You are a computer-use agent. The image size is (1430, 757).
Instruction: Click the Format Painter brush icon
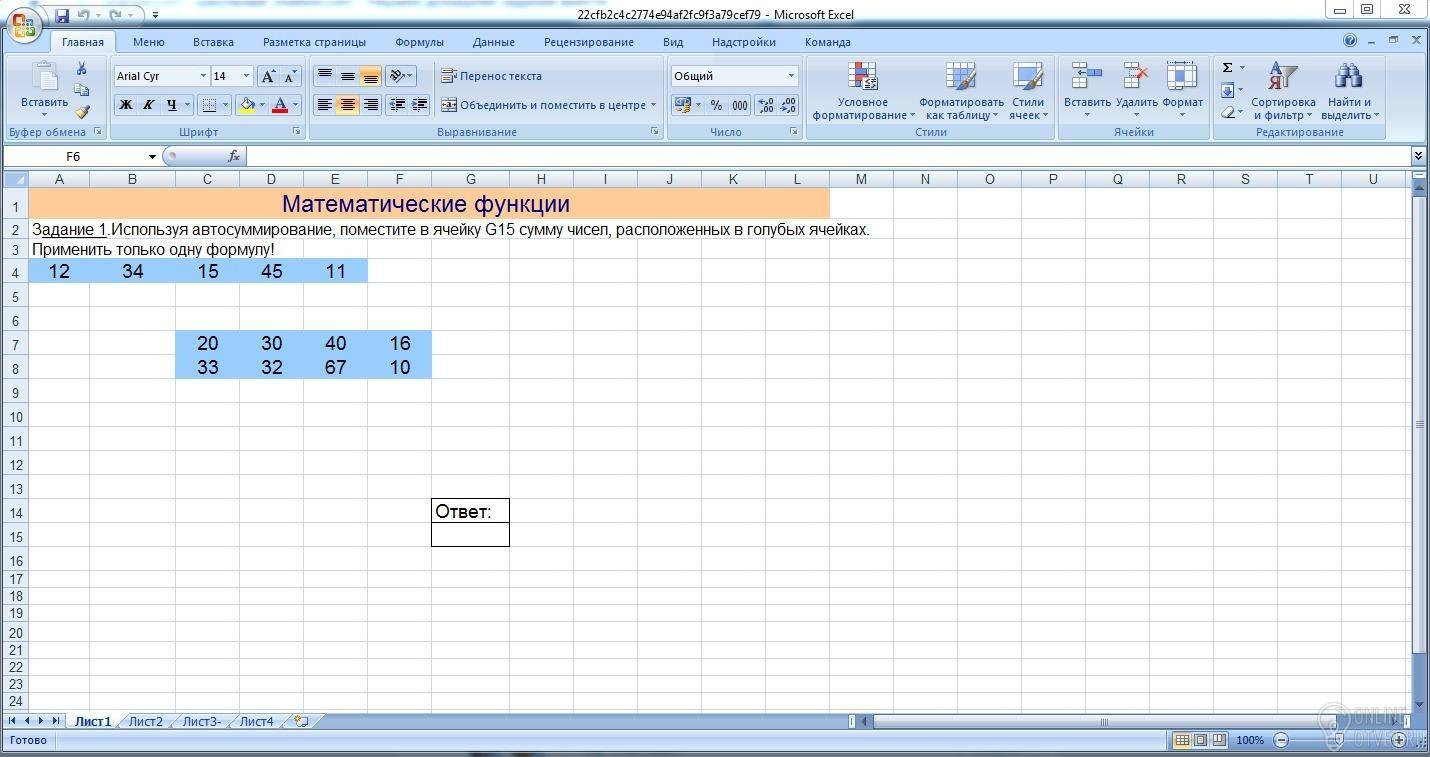pyautogui.click(x=82, y=112)
